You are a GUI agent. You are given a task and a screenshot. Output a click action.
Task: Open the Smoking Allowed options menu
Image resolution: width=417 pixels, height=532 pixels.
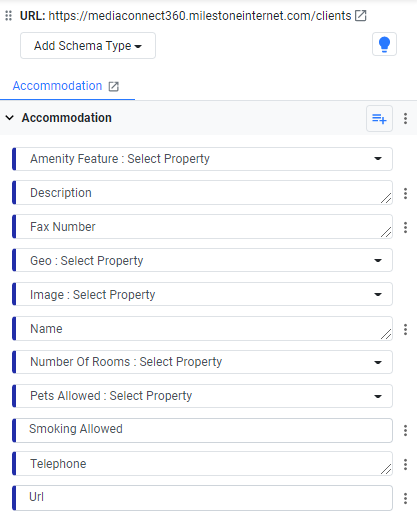pos(405,430)
